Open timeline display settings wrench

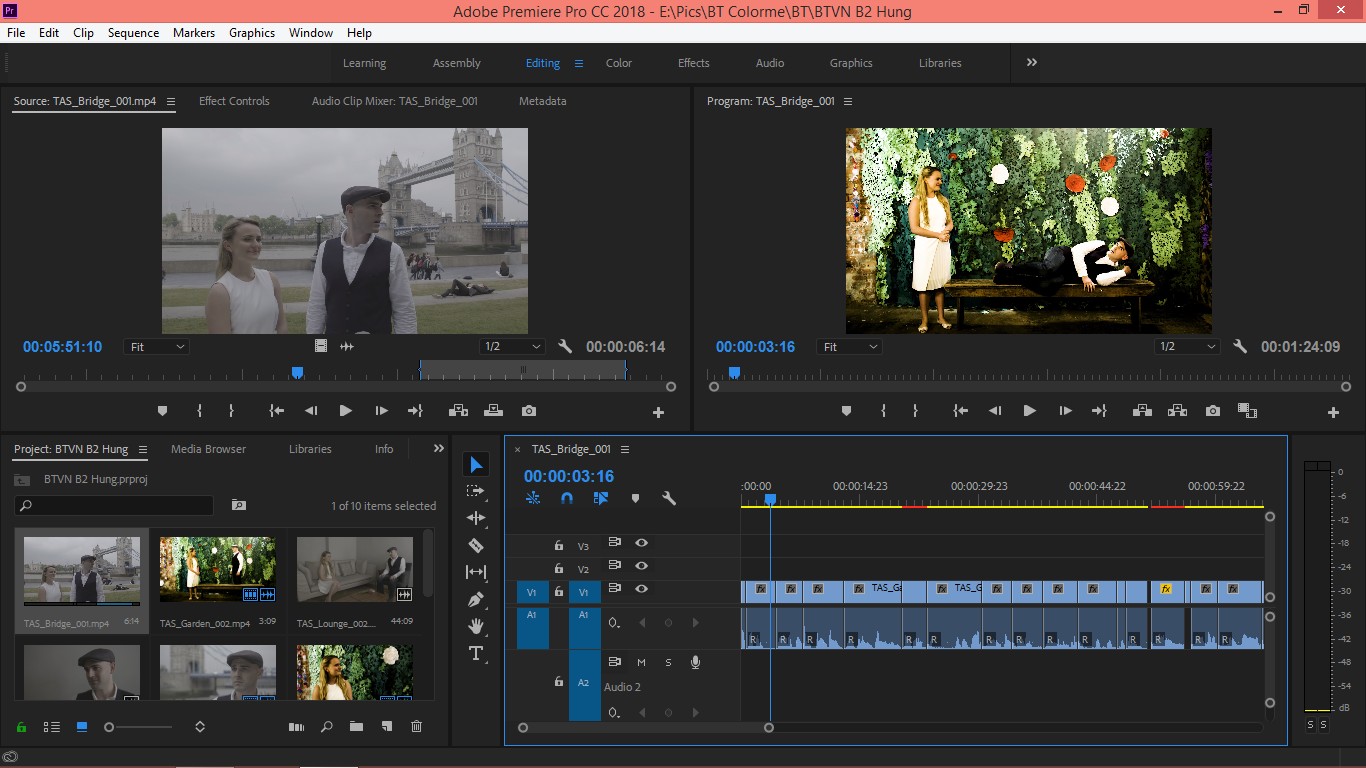click(669, 498)
